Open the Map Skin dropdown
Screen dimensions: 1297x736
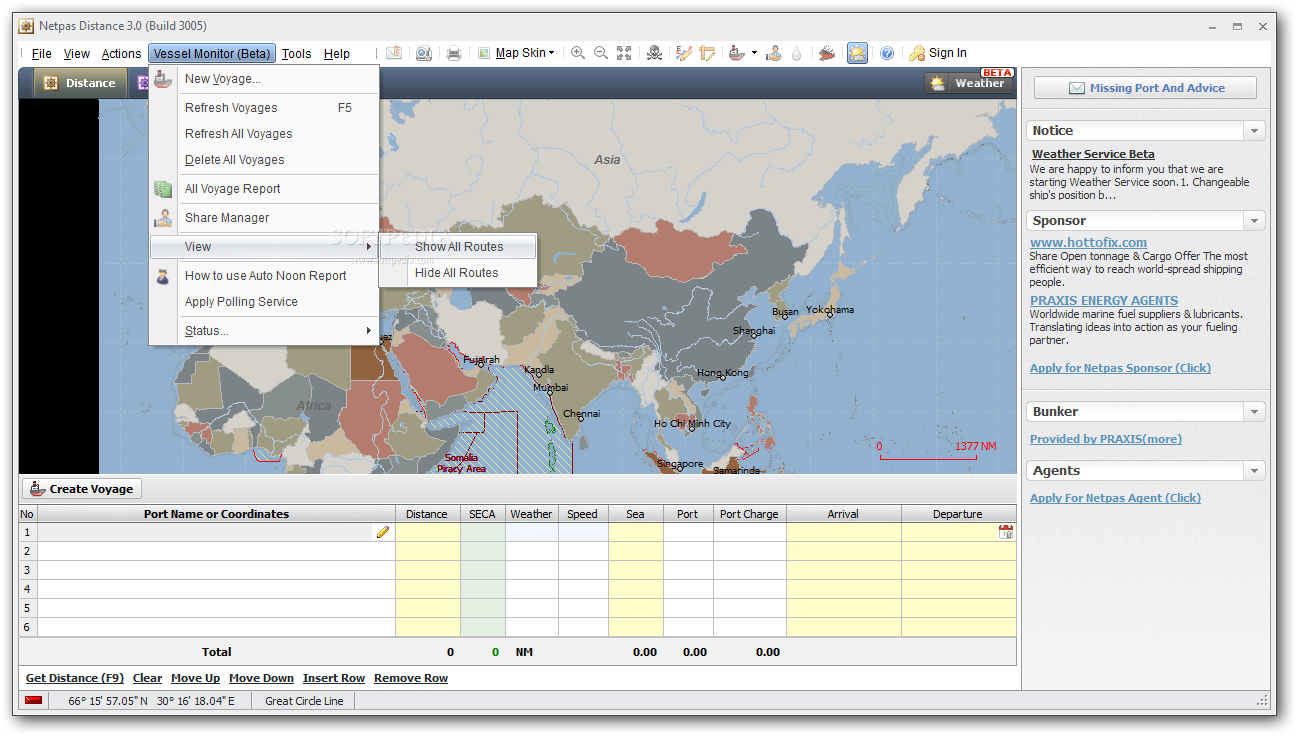tap(525, 53)
